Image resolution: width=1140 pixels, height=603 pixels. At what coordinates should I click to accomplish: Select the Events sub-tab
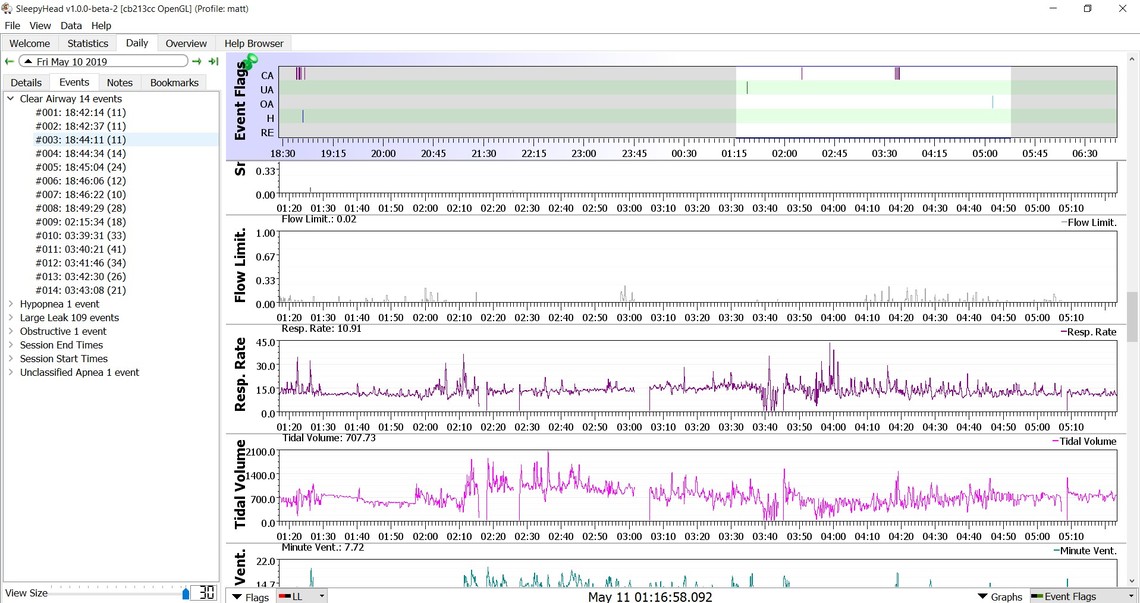(x=74, y=82)
